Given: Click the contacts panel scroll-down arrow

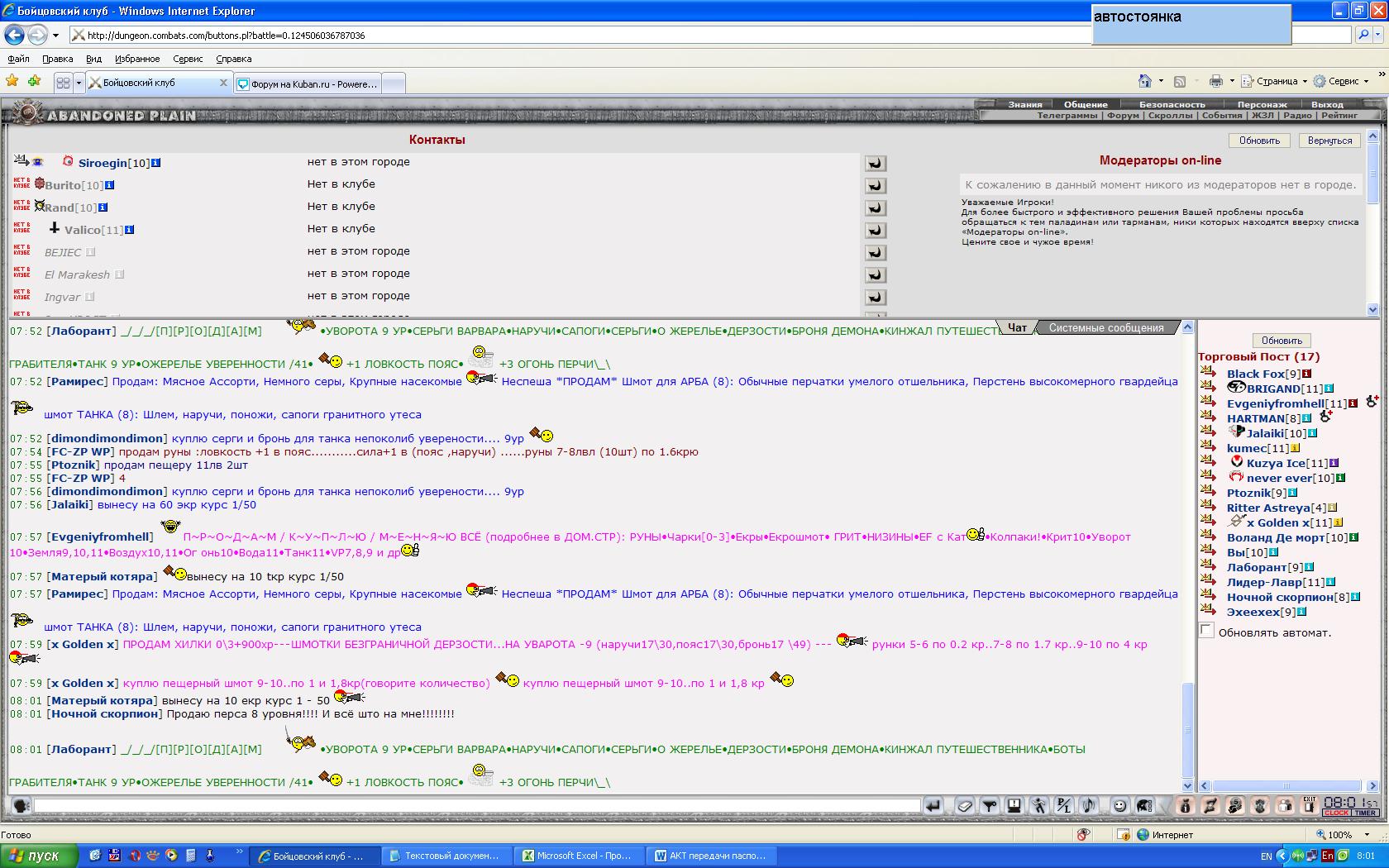Looking at the screenshot, I should click(1373, 309).
